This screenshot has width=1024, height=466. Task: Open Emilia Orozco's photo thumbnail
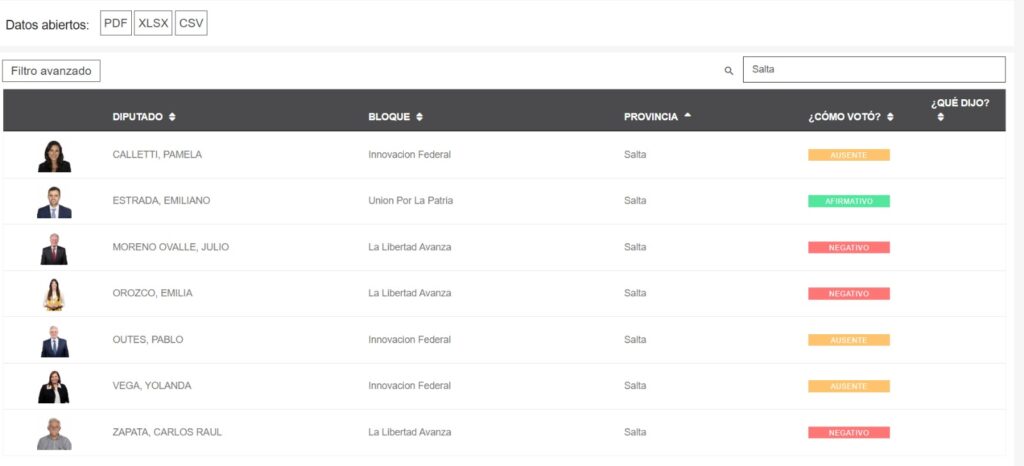[x=54, y=295]
